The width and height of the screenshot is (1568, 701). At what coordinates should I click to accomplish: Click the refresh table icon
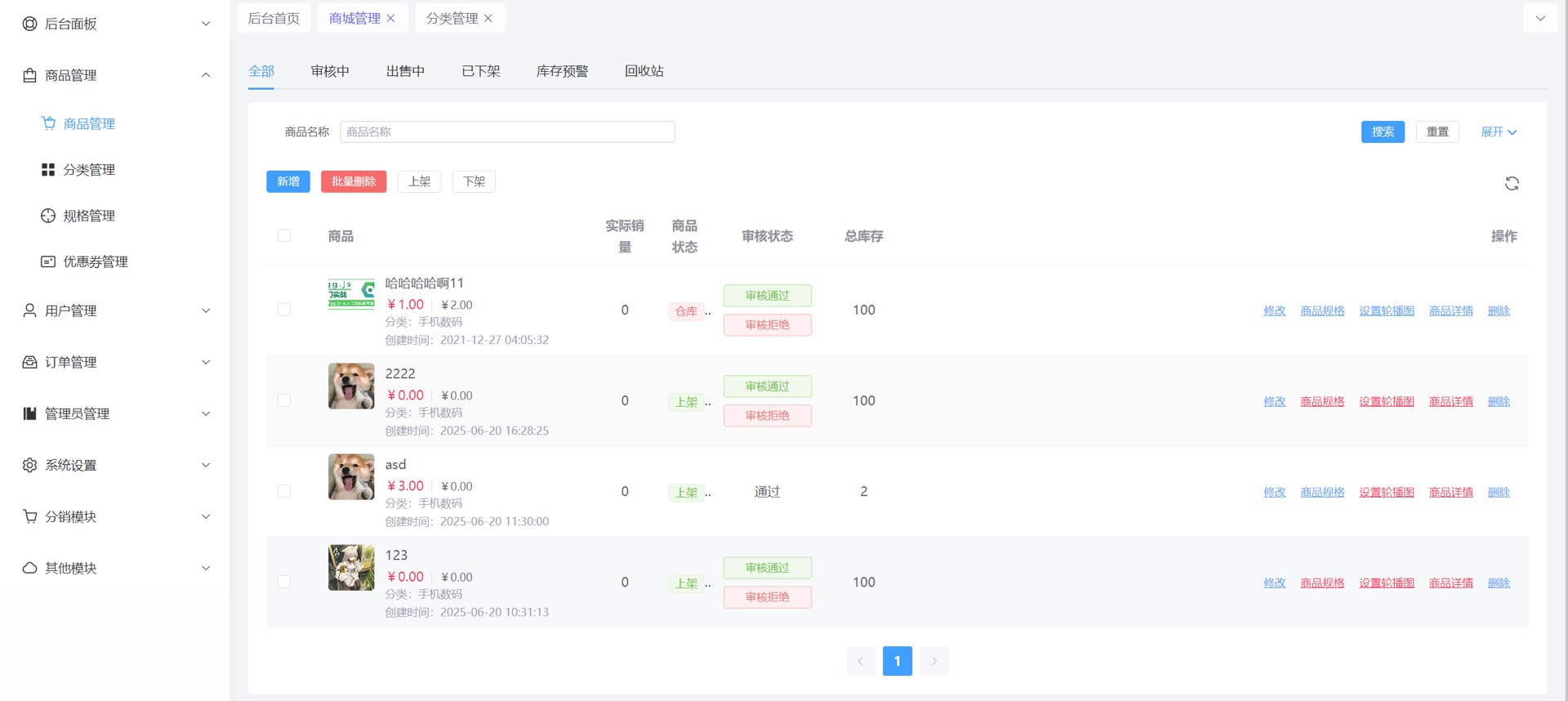point(1512,184)
